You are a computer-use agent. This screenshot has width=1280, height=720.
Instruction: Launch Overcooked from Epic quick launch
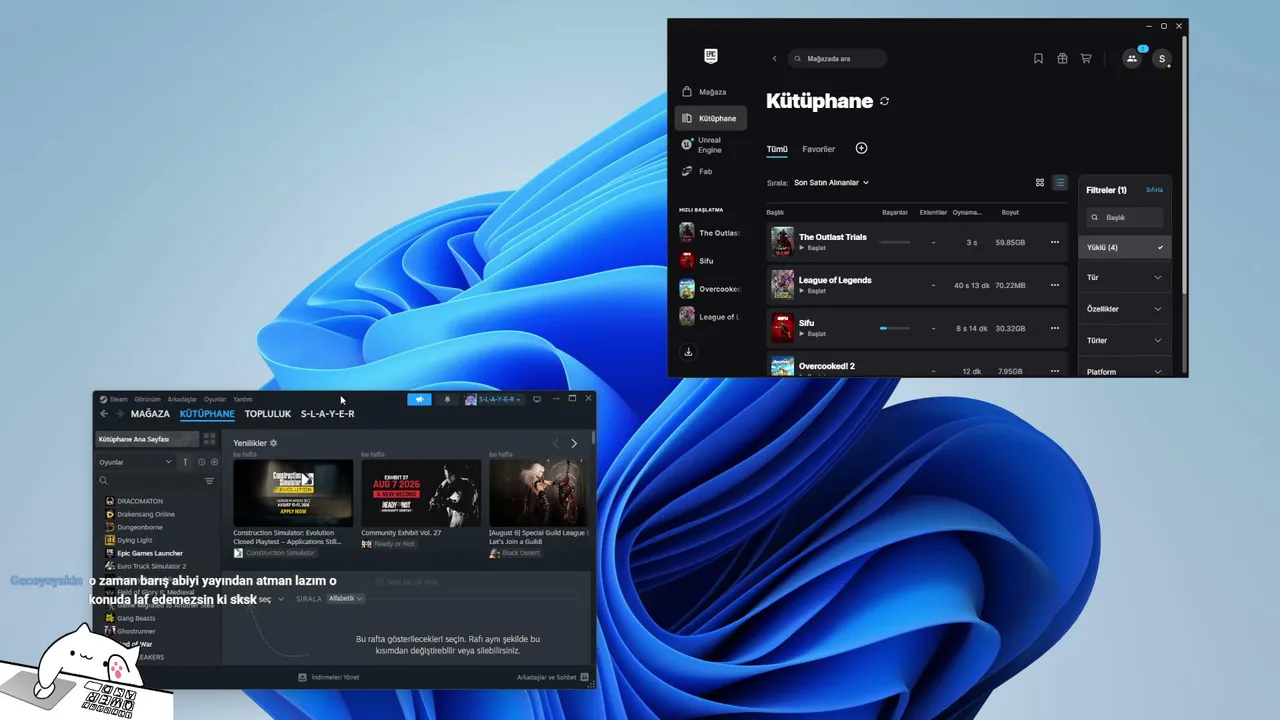tap(710, 289)
